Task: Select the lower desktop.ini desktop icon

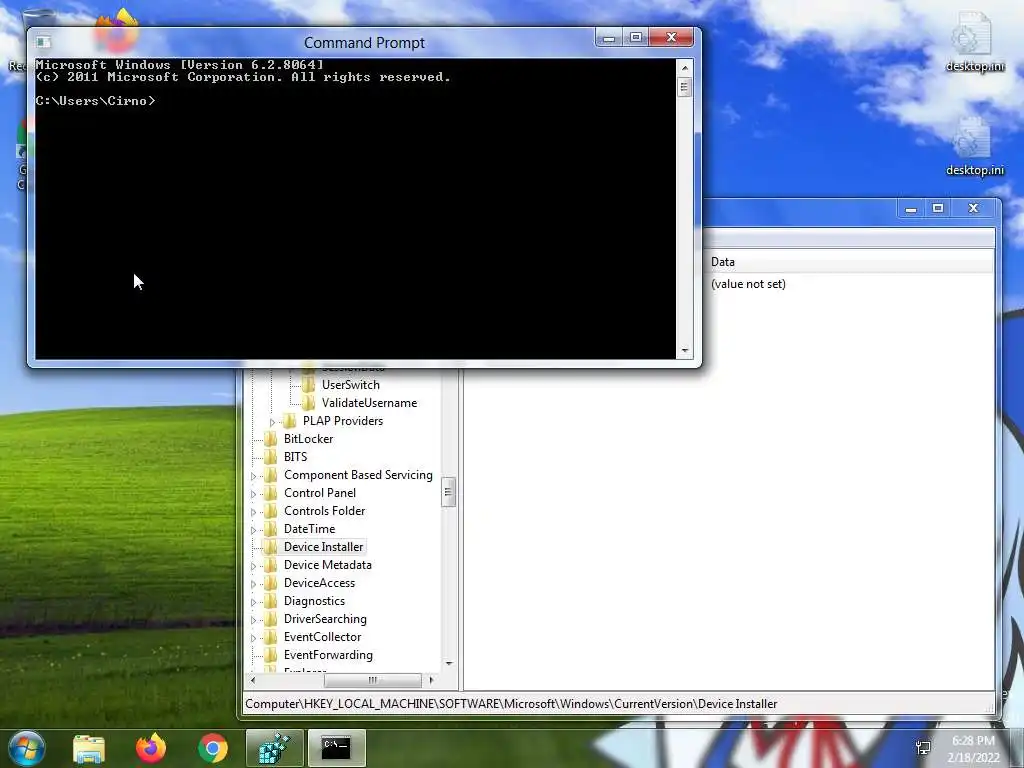Action: pos(974,145)
